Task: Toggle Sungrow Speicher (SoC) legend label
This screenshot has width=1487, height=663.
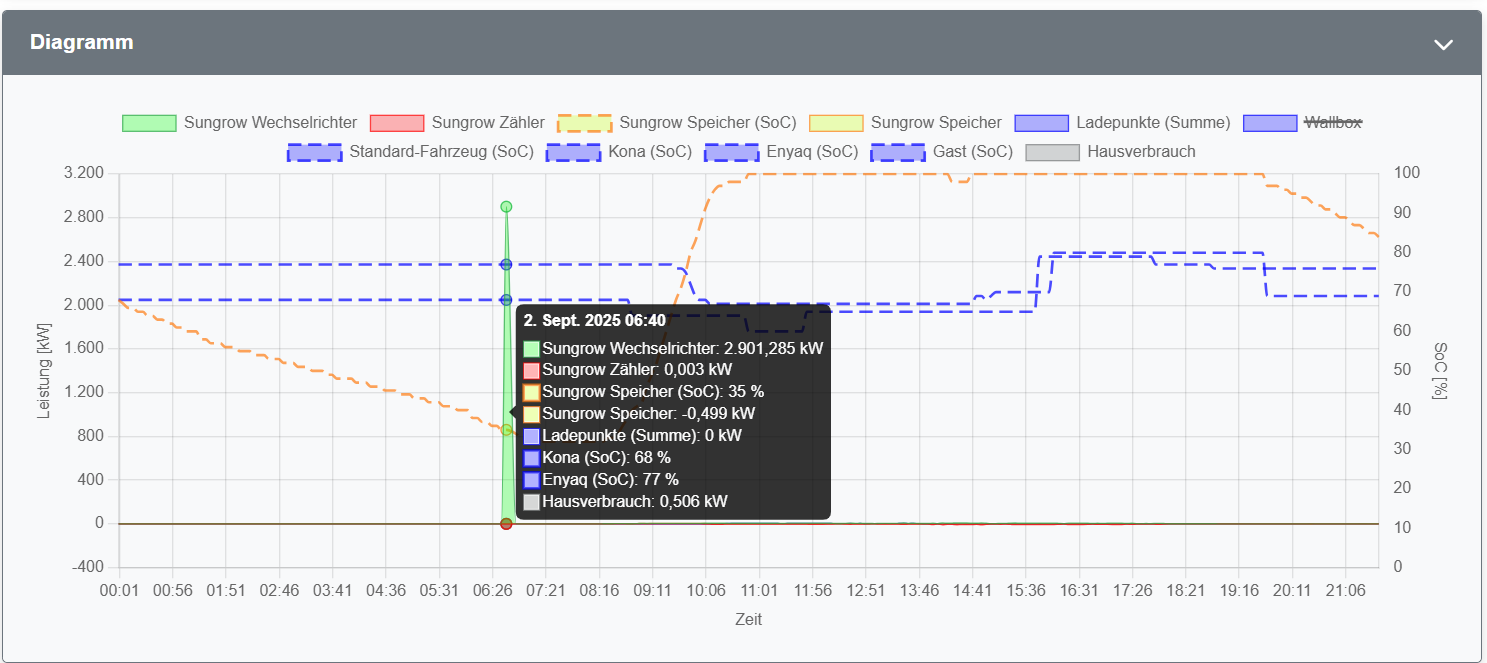Action: tap(707, 123)
